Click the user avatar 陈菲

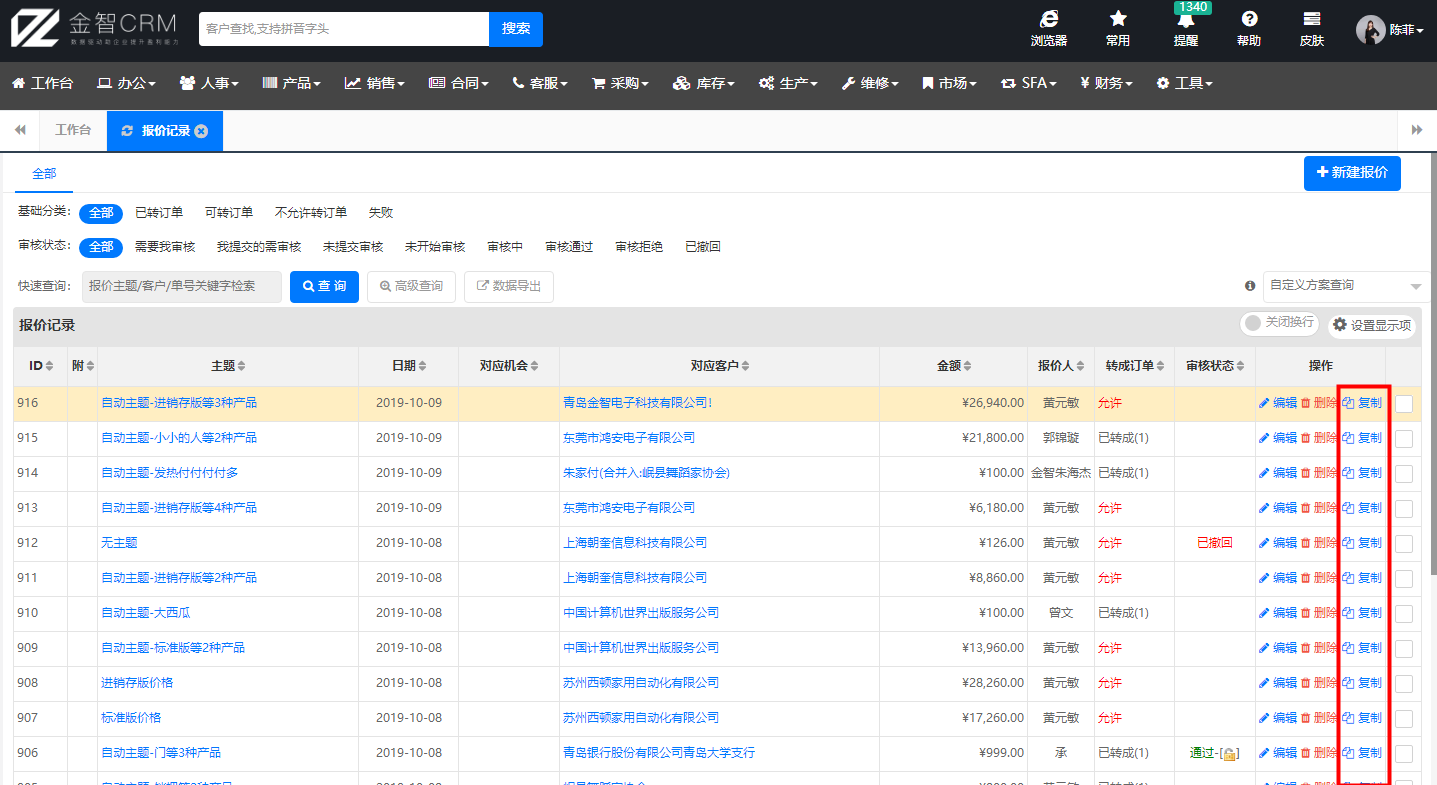pyautogui.click(x=1370, y=30)
